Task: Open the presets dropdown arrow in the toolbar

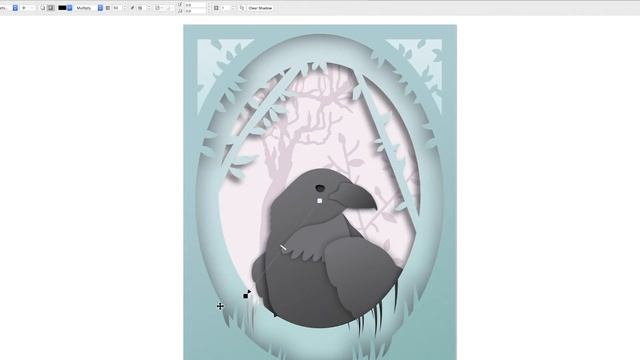Action: click(15, 8)
